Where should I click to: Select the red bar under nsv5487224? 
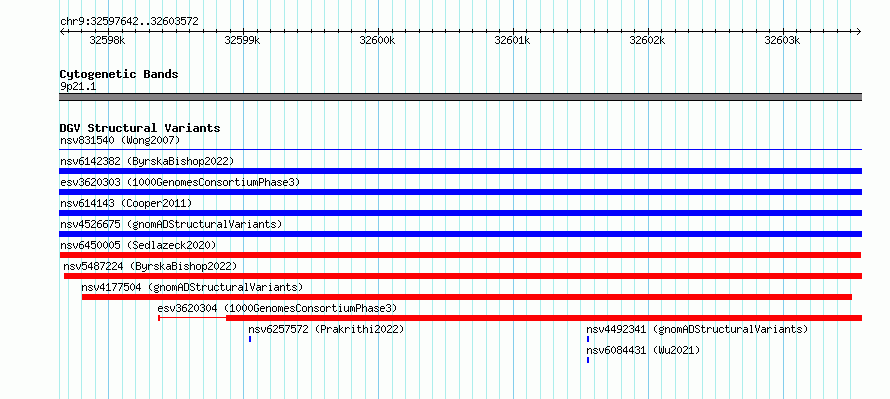pyautogui.click(x=463, y=276)
